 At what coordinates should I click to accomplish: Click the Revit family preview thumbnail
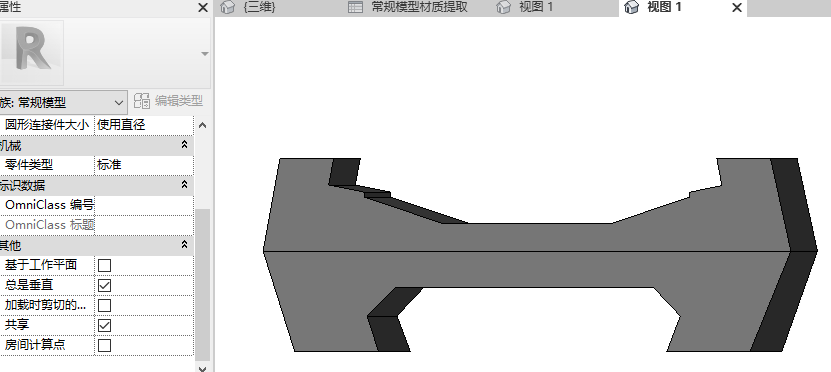(x=32, y=54)
